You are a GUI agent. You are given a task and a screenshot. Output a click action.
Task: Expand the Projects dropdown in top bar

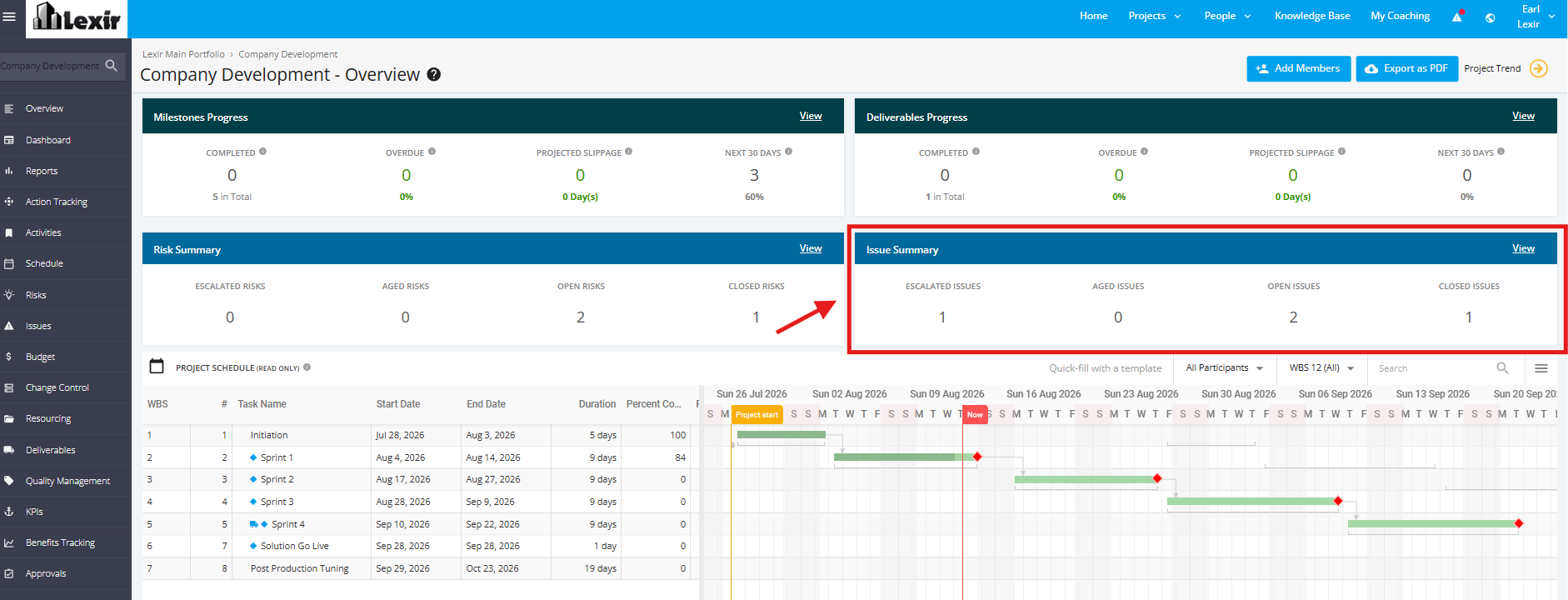click(1155, 16)
